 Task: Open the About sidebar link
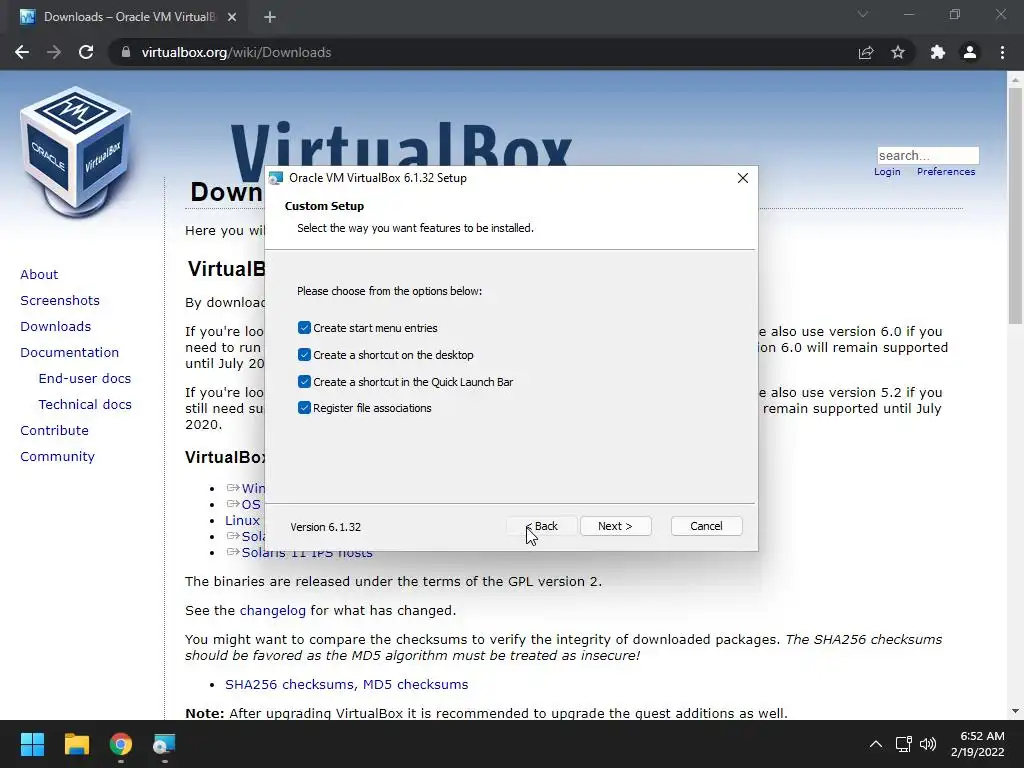coord(39,274)
